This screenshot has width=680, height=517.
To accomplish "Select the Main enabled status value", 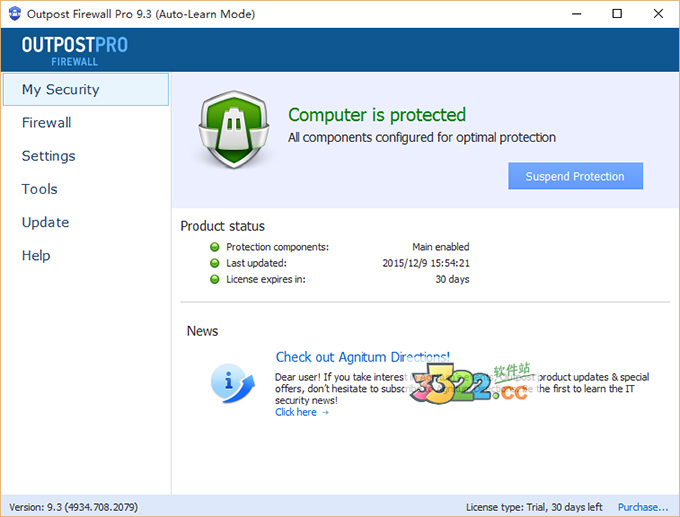I will 441,247.
